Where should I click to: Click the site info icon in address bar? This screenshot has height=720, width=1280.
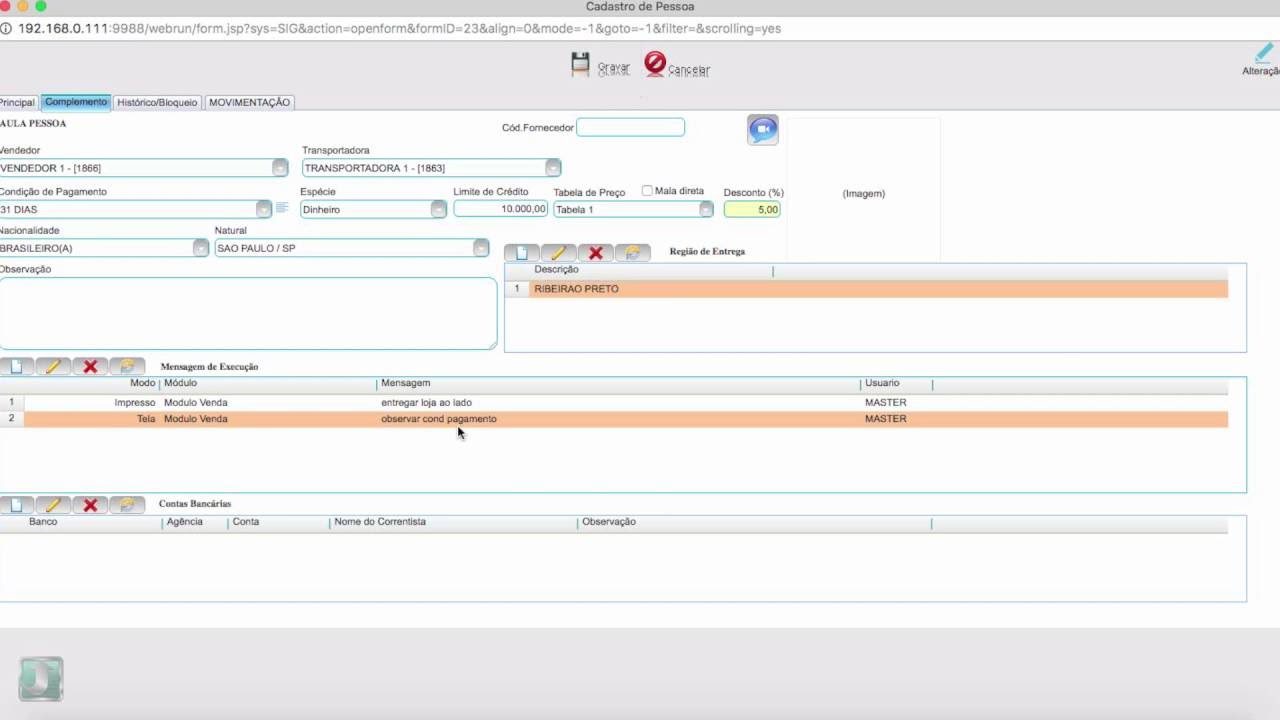[6, 28]
